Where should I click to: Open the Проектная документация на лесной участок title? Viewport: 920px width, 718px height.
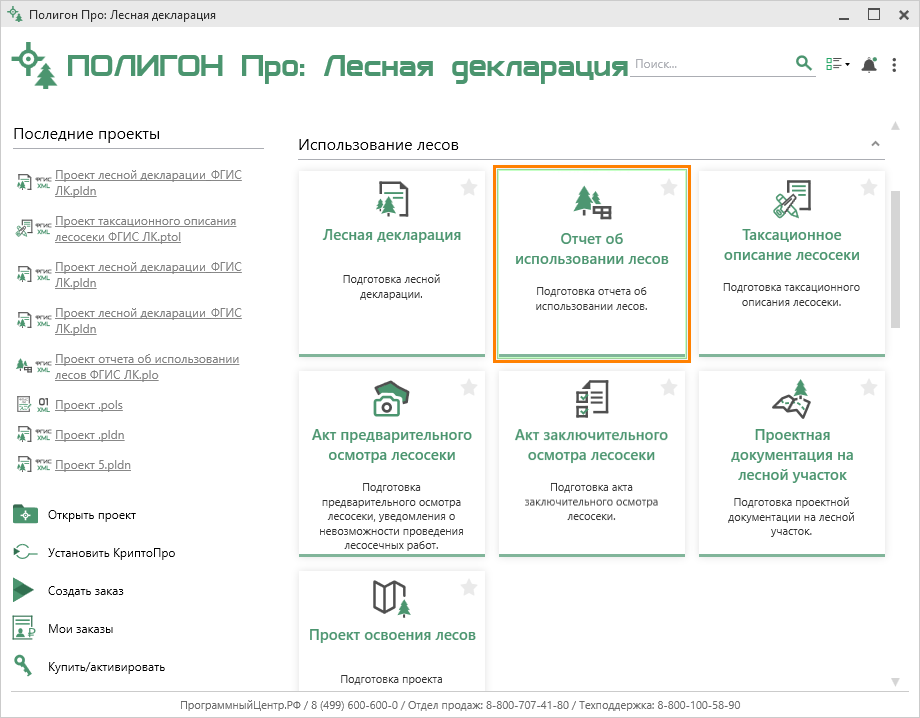coord(792,455)
